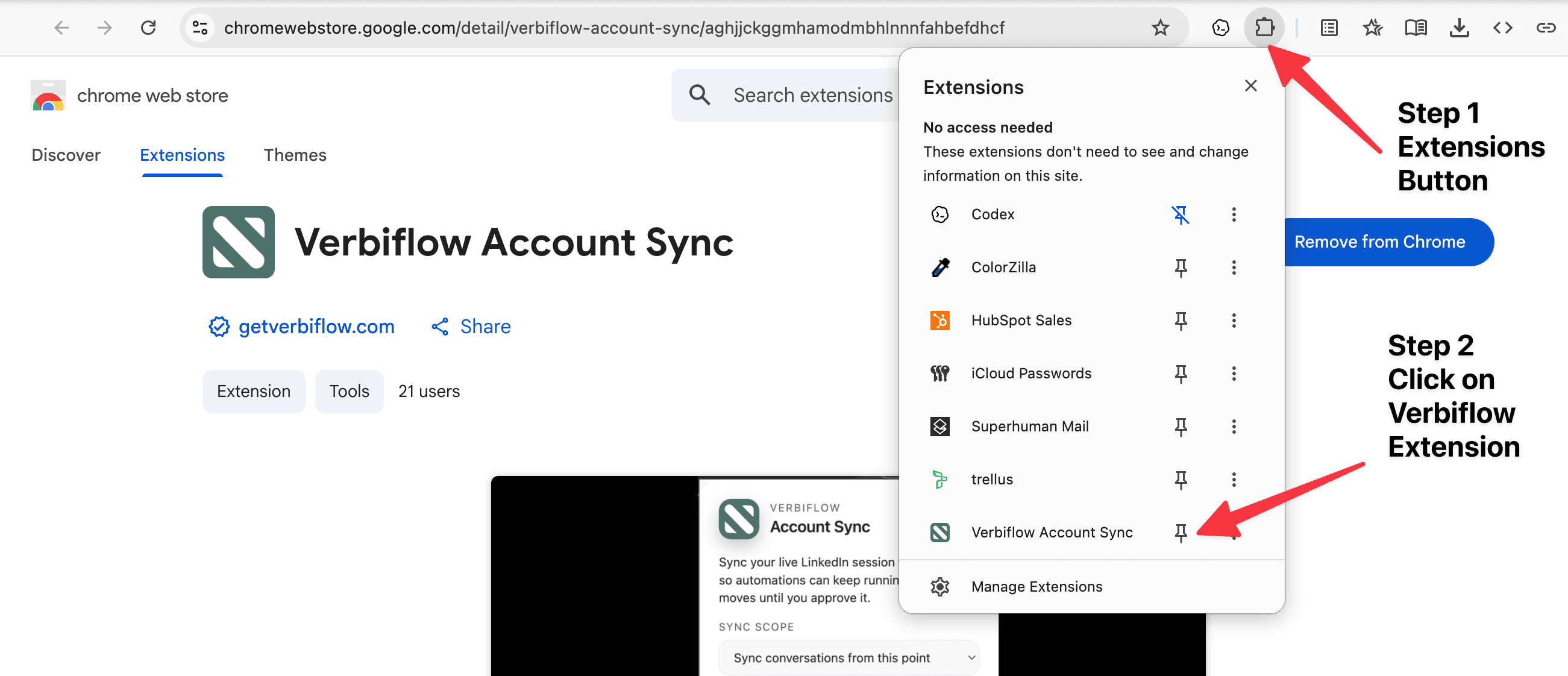
Task: Click the Codex icon in the toolbar
Action: 1220,27
